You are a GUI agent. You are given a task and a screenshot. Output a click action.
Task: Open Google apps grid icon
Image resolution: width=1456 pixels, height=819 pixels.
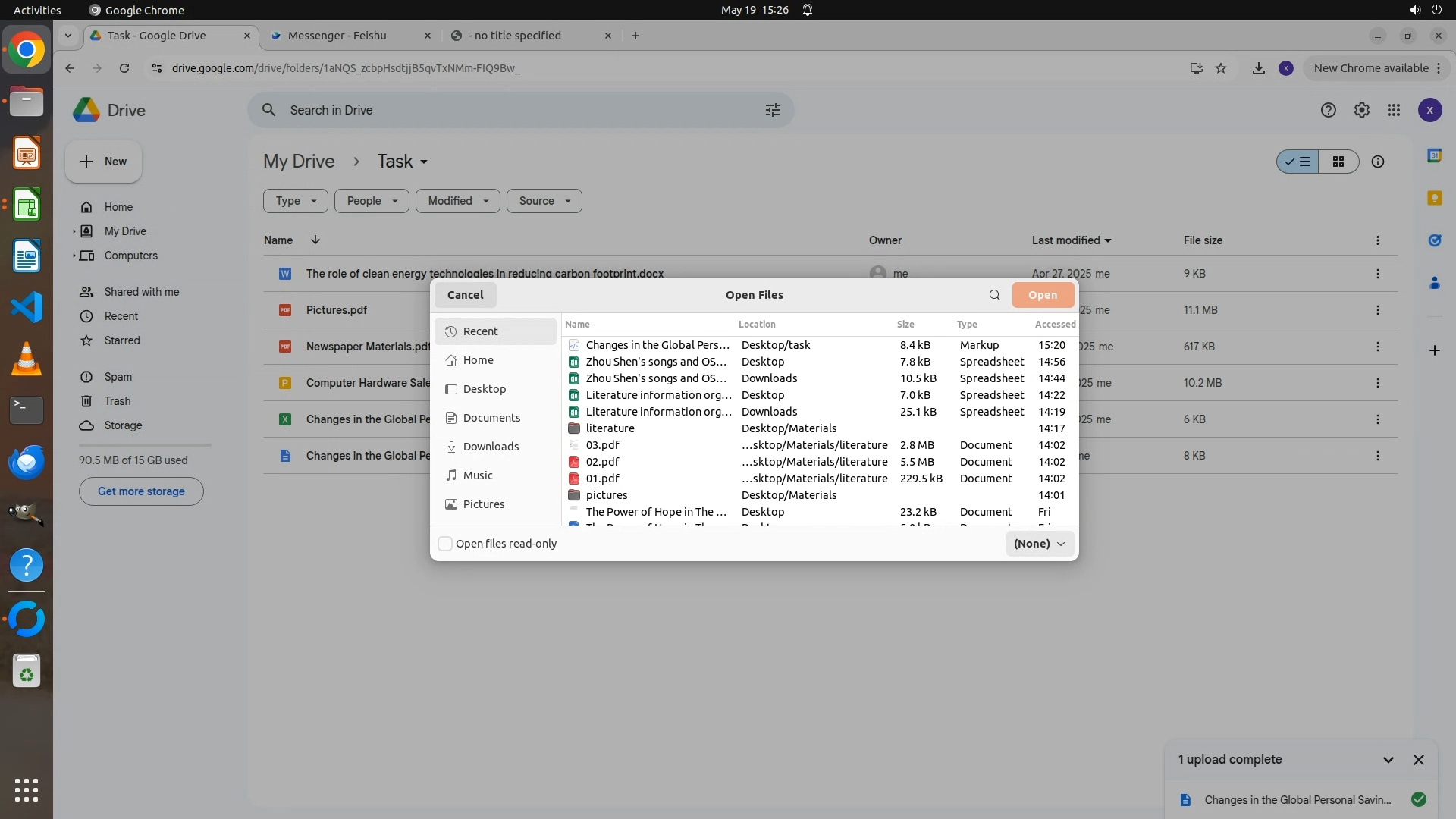(x=1393, y=110)
